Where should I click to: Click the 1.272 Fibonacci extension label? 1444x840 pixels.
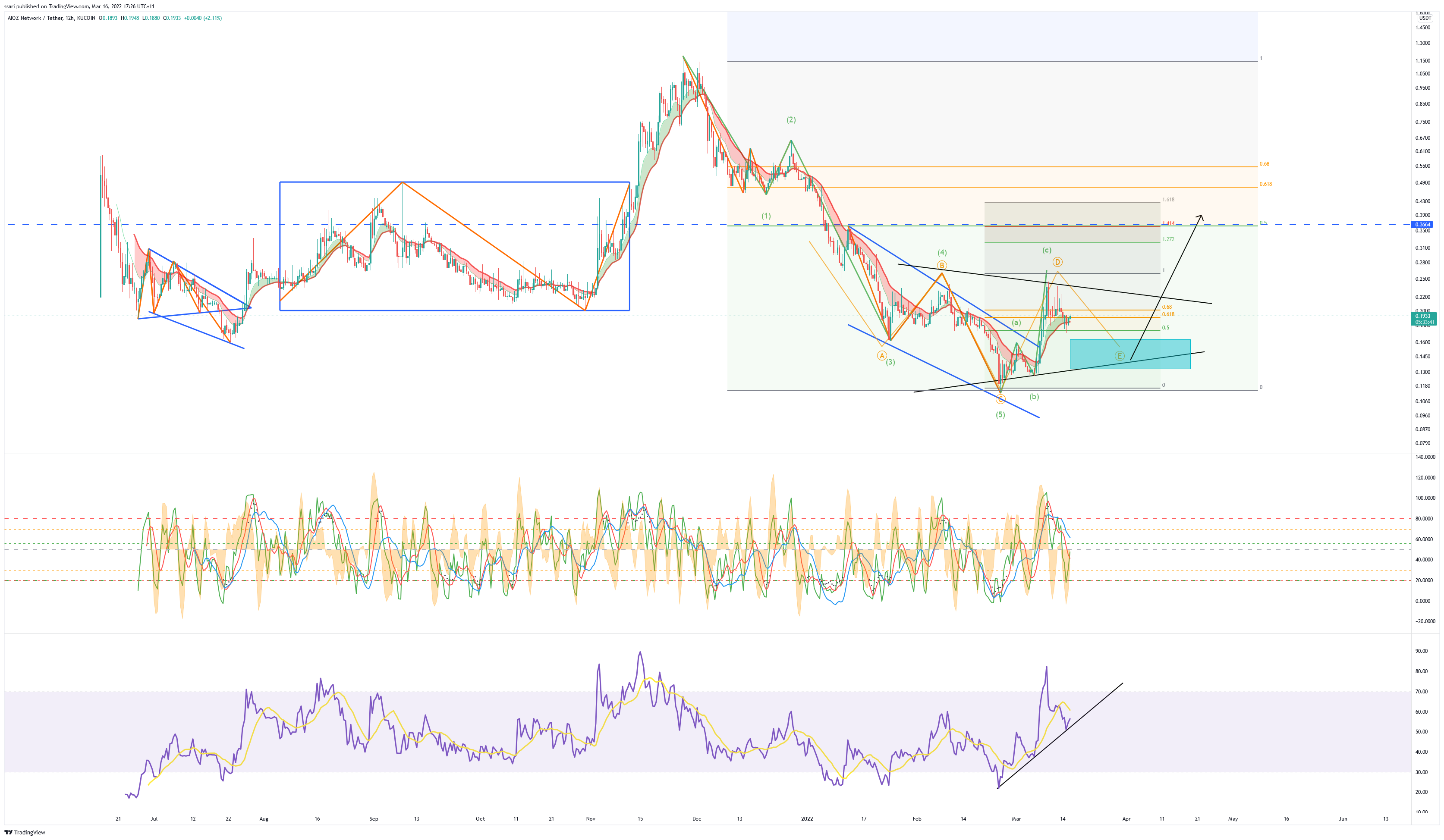[1168, 239]
